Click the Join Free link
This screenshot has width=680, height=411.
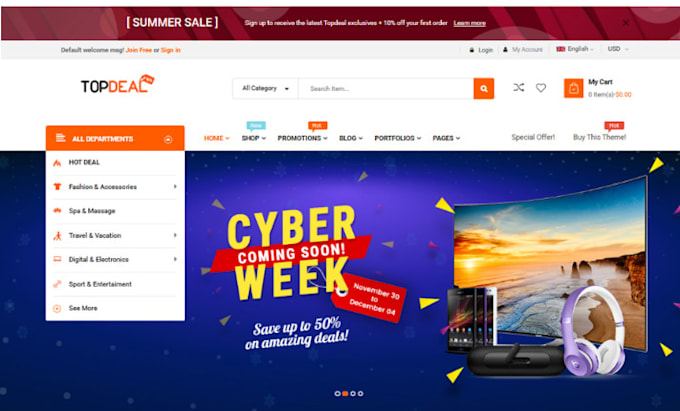point(139,50)
